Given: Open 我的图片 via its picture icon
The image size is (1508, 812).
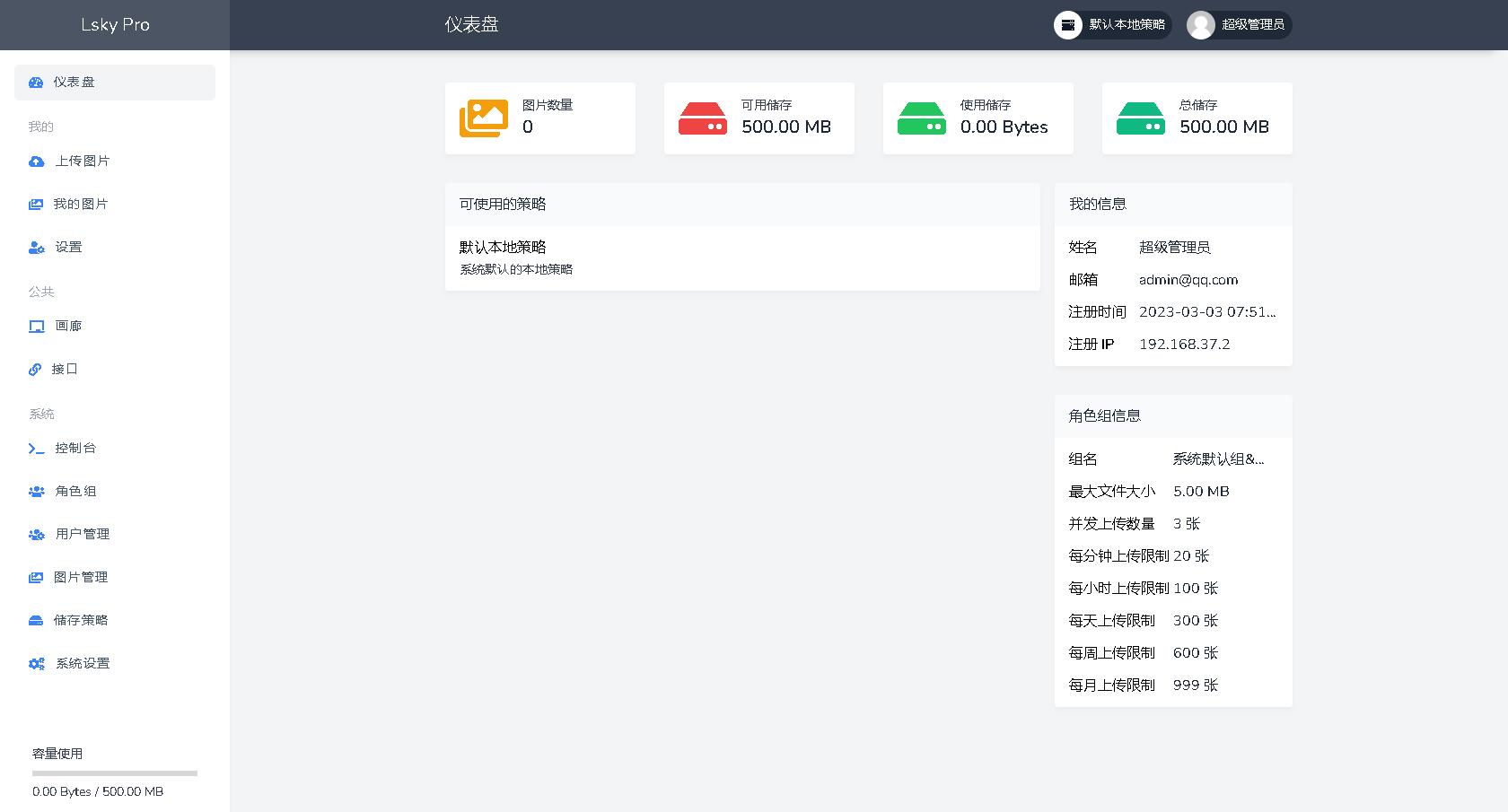Looking at the screenshot, I should [36, 204].
